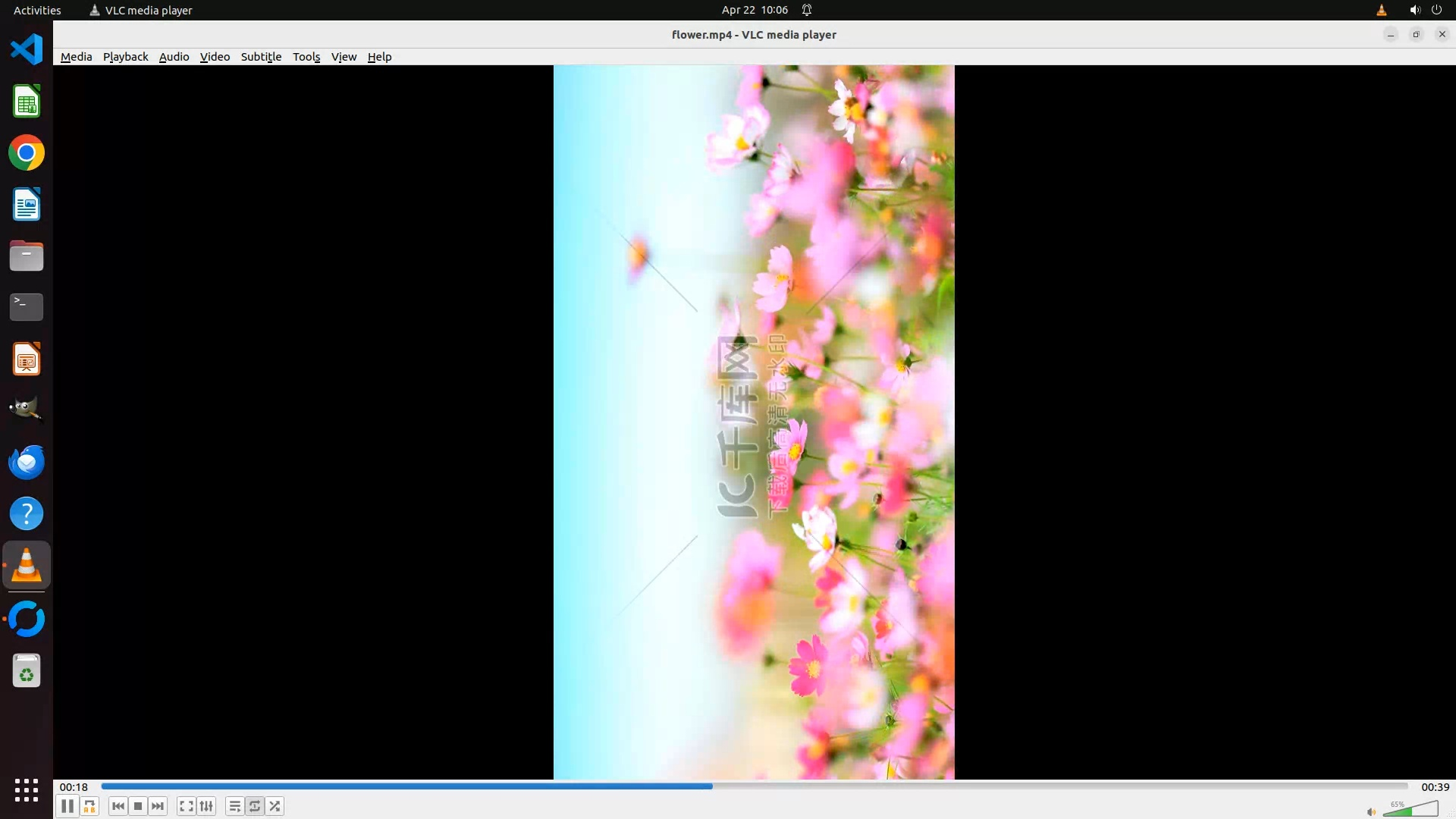Pause the video playback
Screen dimensions: 1456x819
pos(67,806)
